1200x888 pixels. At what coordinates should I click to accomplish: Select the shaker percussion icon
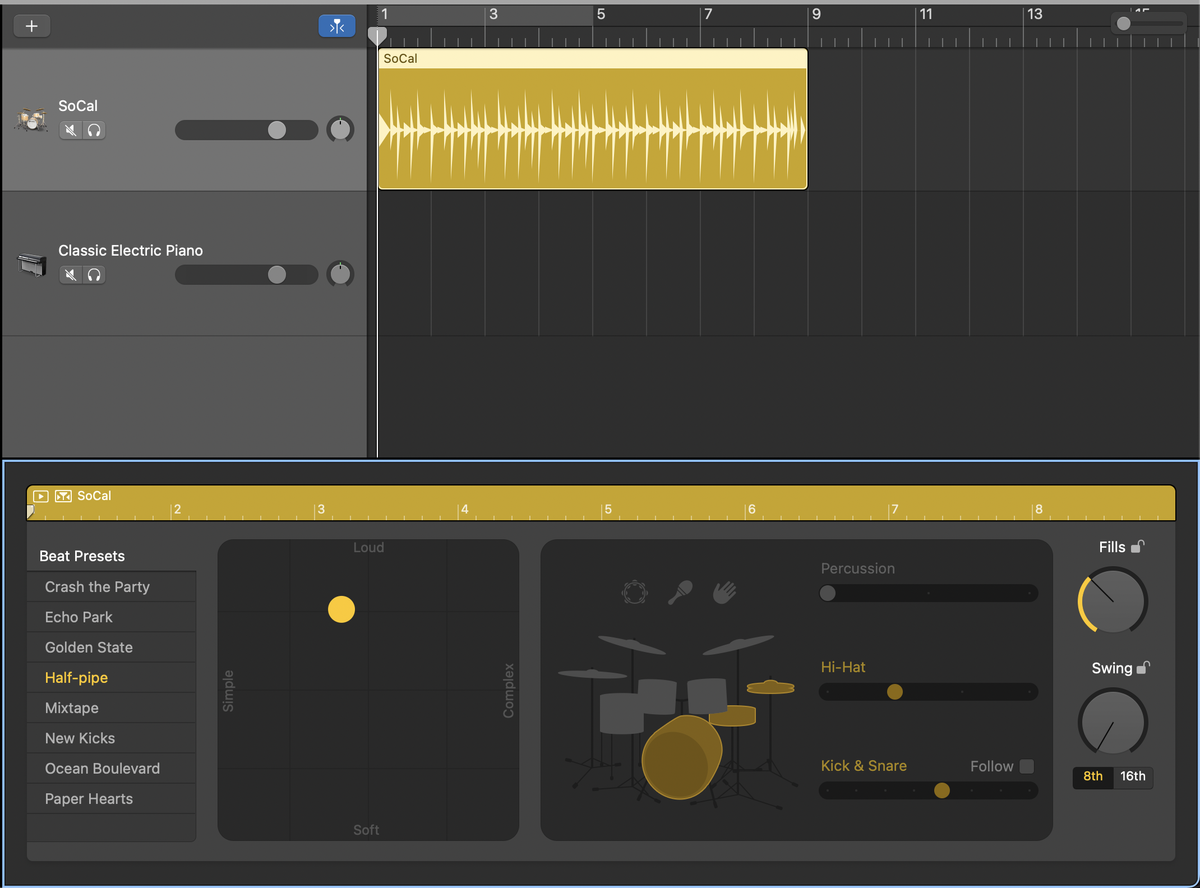680,591
